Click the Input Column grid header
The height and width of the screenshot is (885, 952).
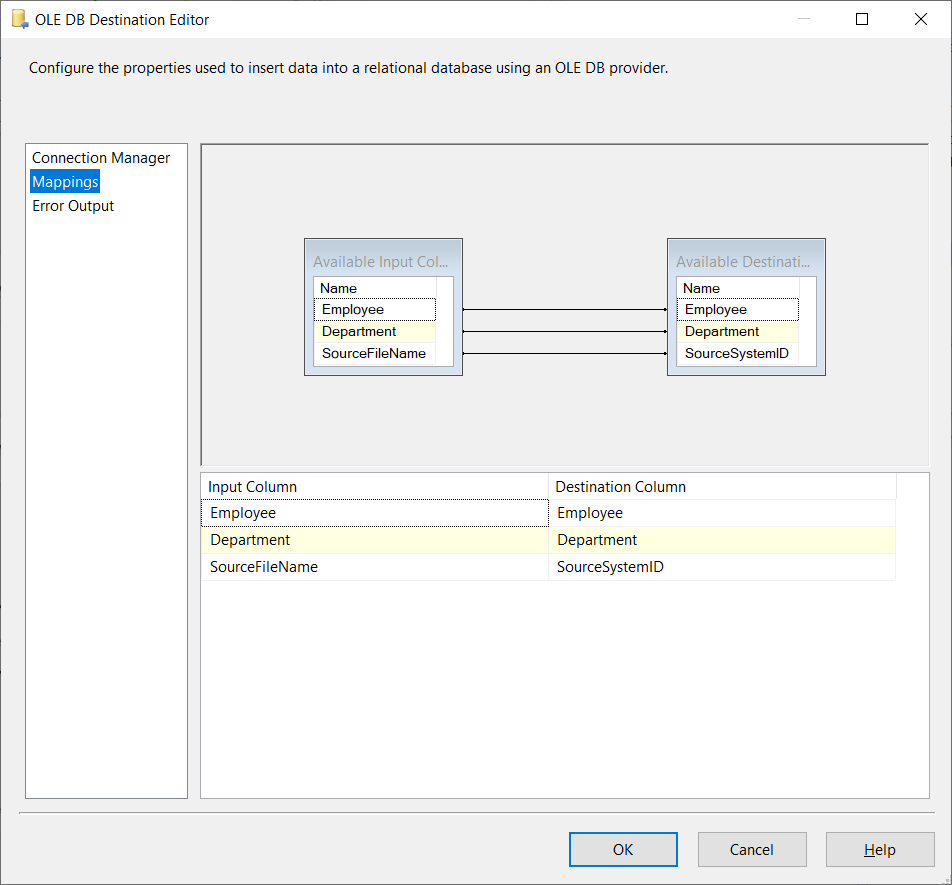tap(374, 487)
